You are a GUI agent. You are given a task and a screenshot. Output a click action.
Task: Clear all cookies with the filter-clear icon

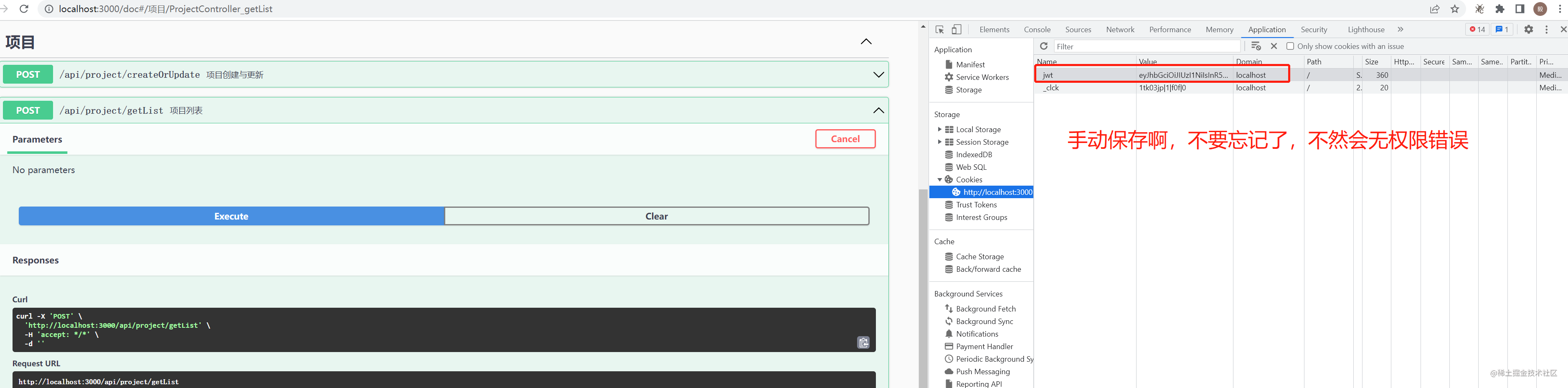click(1256, 46)
